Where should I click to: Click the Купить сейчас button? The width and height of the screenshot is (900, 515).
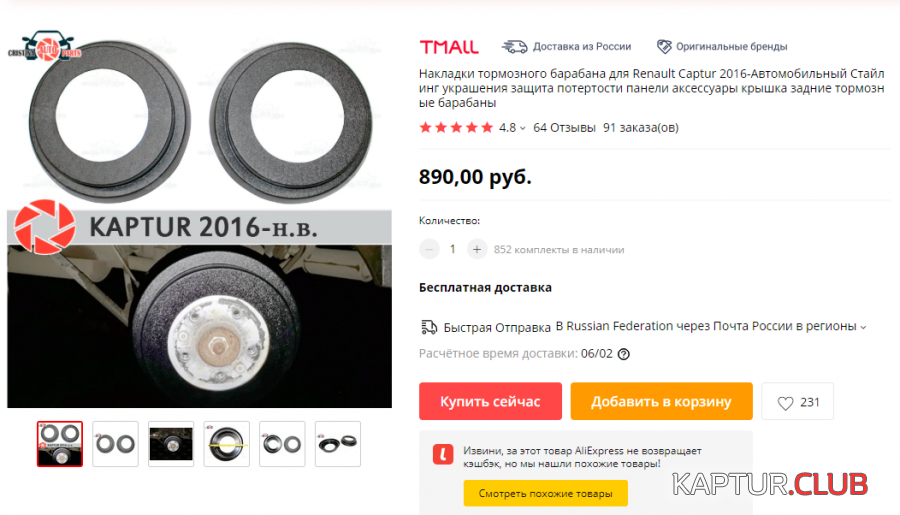point(490,401)
